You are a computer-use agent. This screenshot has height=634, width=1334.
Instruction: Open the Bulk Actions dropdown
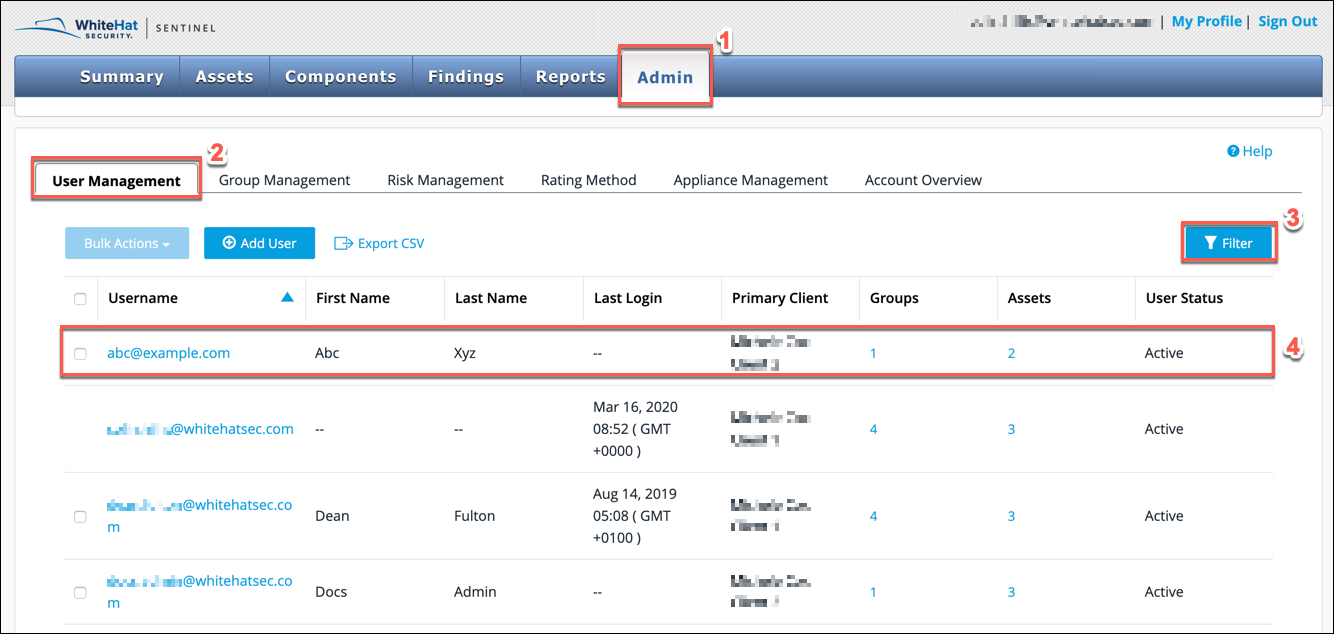coord(126,242)
